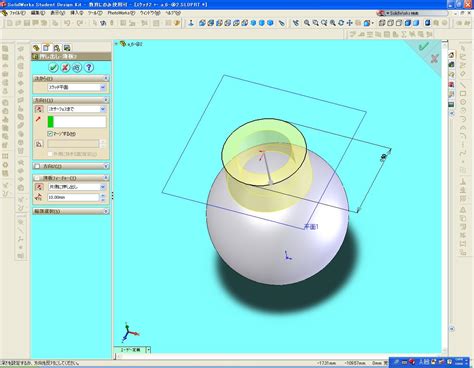
Task: Click the home icon in the task pane
Action: pos(451,55)
